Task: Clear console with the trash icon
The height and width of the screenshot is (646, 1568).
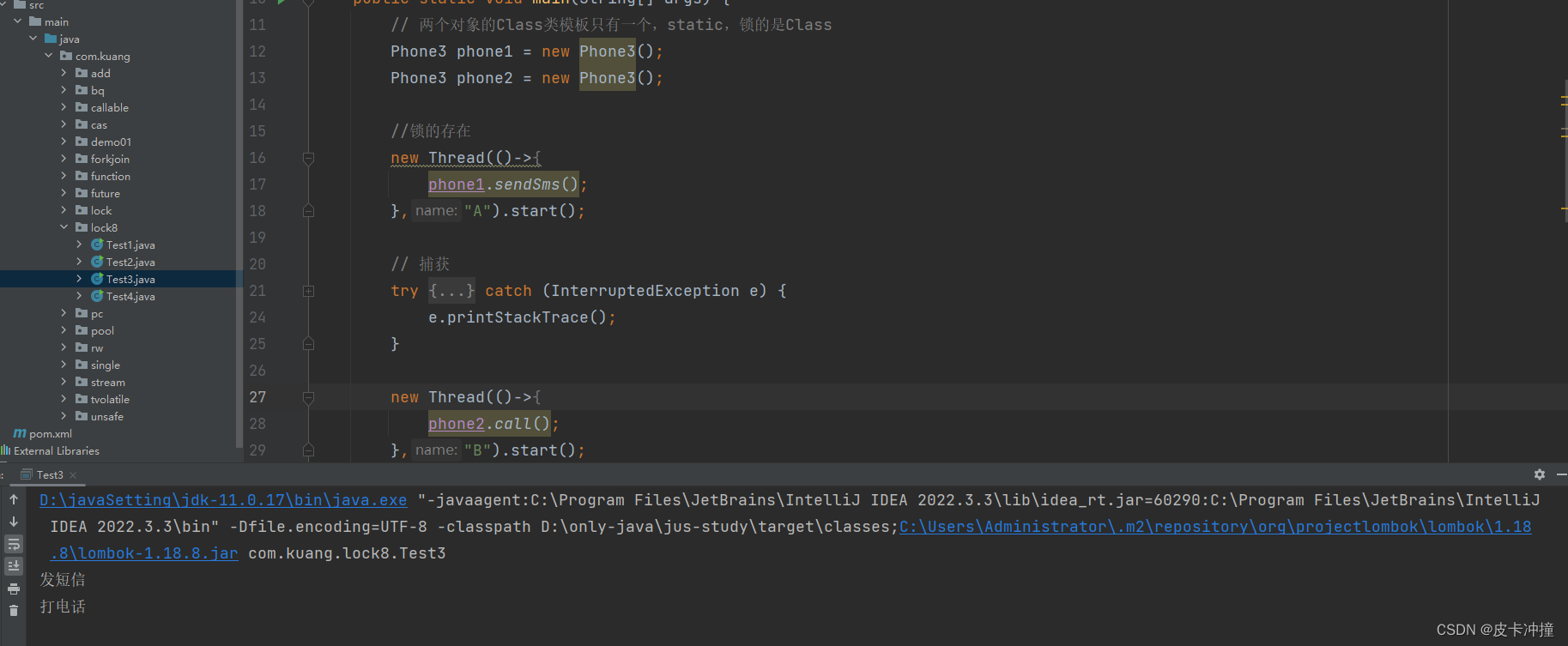Action: (x=14, y=611)
